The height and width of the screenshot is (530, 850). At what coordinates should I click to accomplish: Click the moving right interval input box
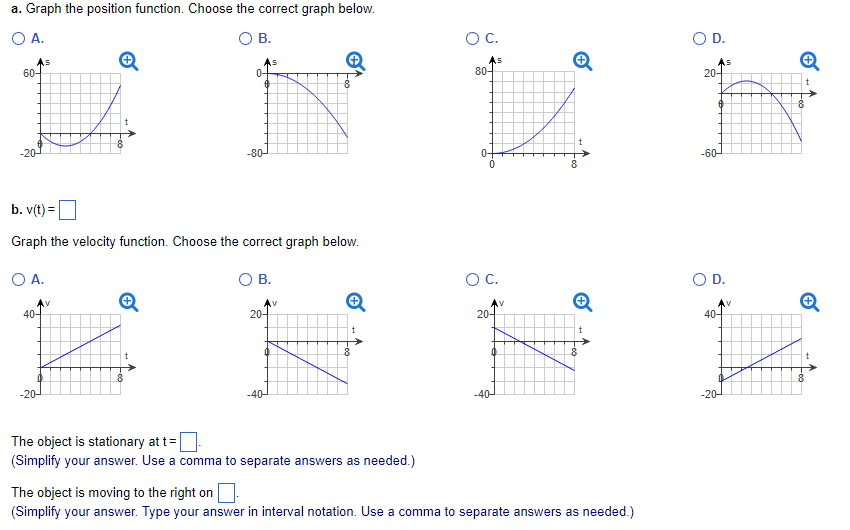tap(226, 492)
